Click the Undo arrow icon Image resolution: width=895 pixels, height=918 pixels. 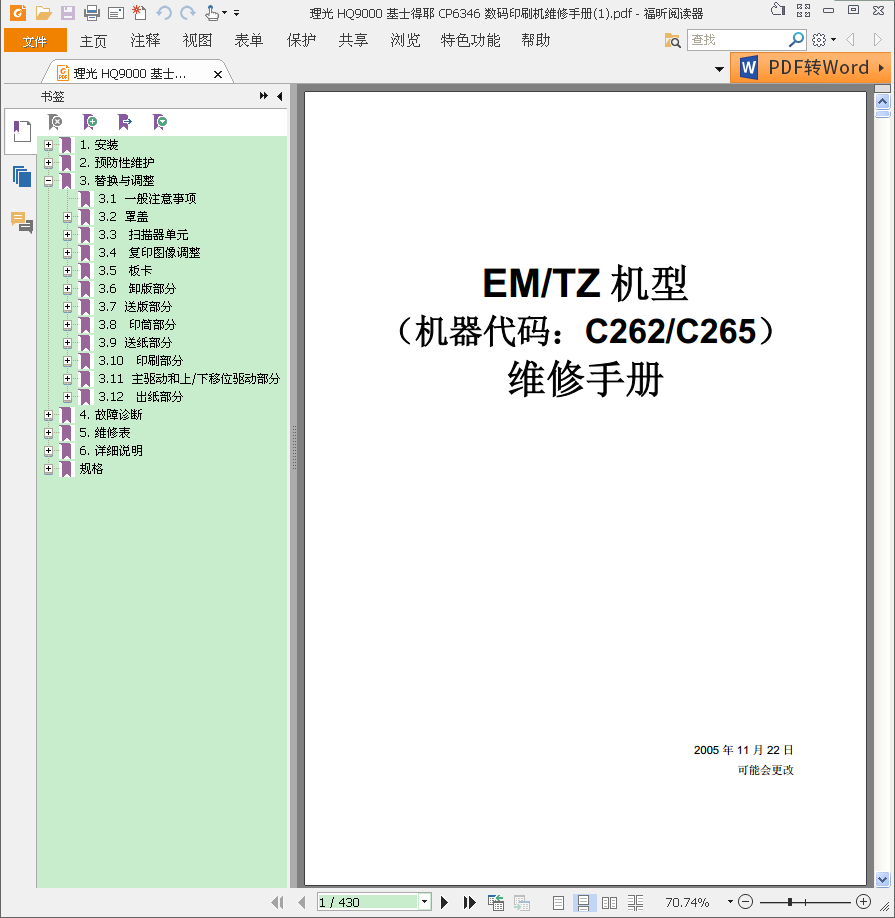click(x=163, y=12)
